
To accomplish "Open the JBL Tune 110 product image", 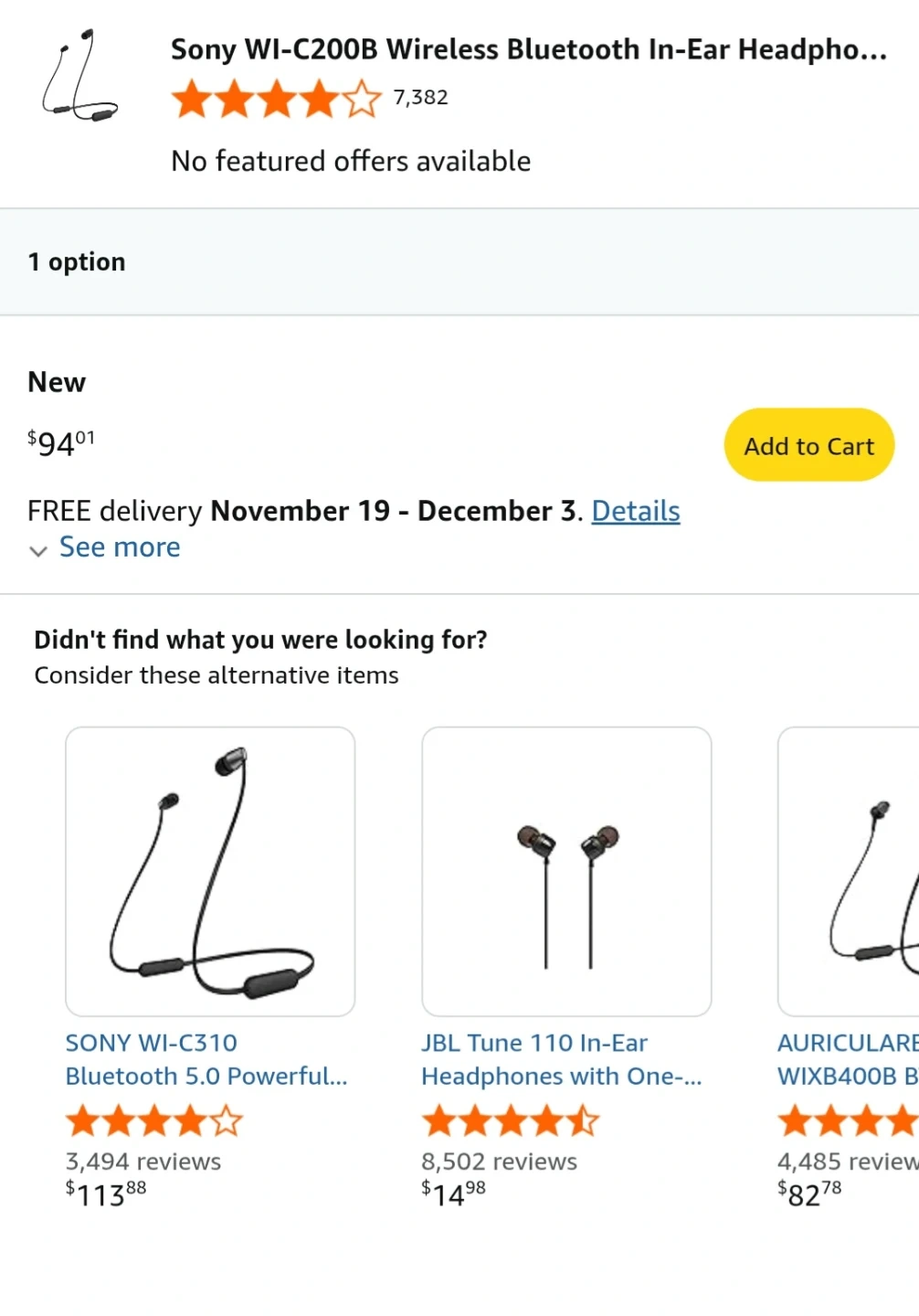I will click(x=566, y=871).
